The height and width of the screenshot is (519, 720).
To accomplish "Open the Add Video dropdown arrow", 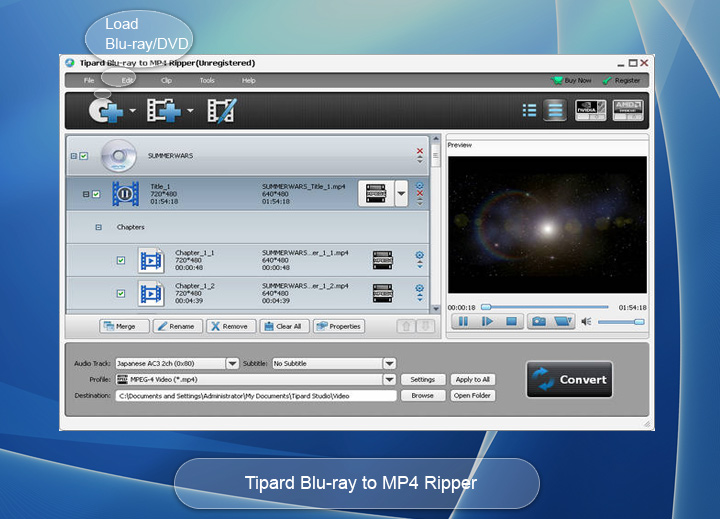I will click(190, 111).
